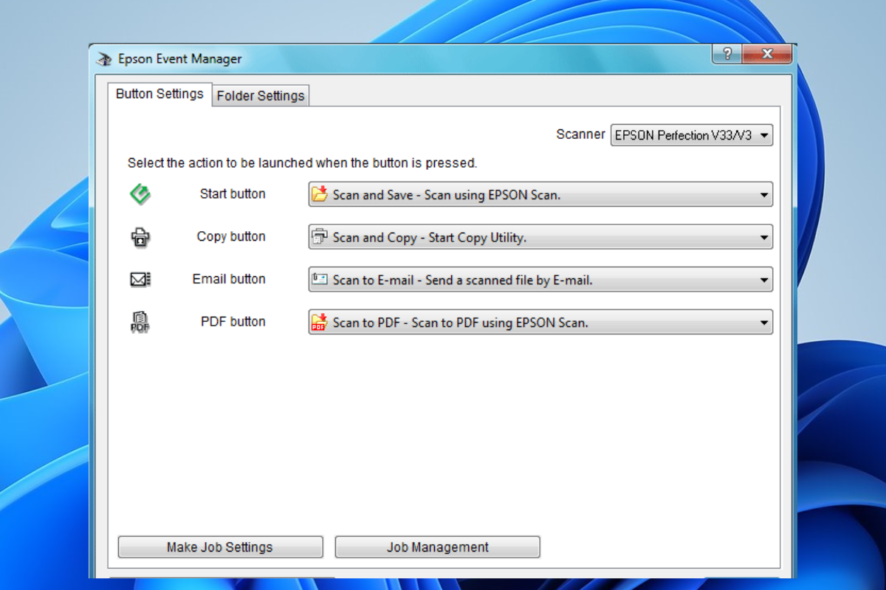Click the red Scan to PDF icon
The height and width of the screenshot is (590, 886).
[x=320, y=322]
